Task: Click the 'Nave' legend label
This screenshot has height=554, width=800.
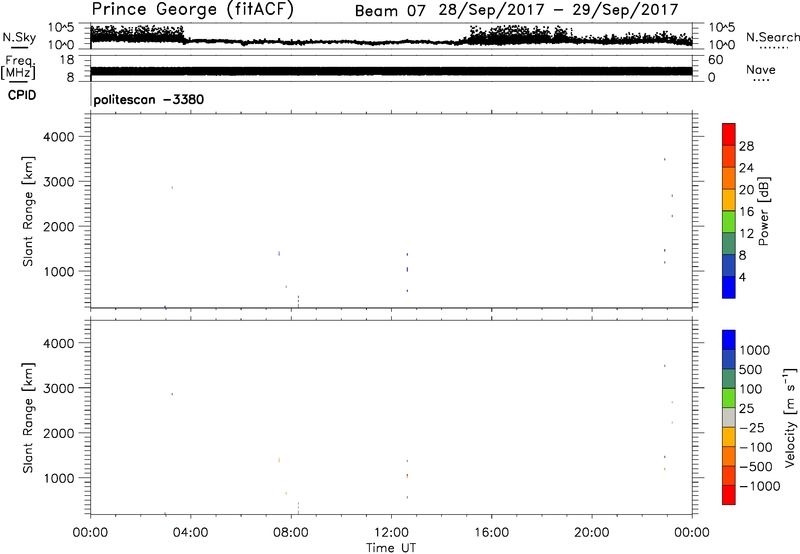Action: tap(761, 70)
